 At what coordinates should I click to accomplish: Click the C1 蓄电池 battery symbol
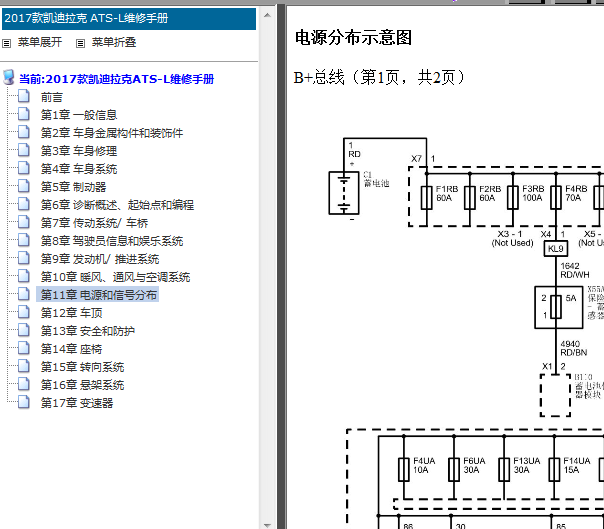coord(344,193)
